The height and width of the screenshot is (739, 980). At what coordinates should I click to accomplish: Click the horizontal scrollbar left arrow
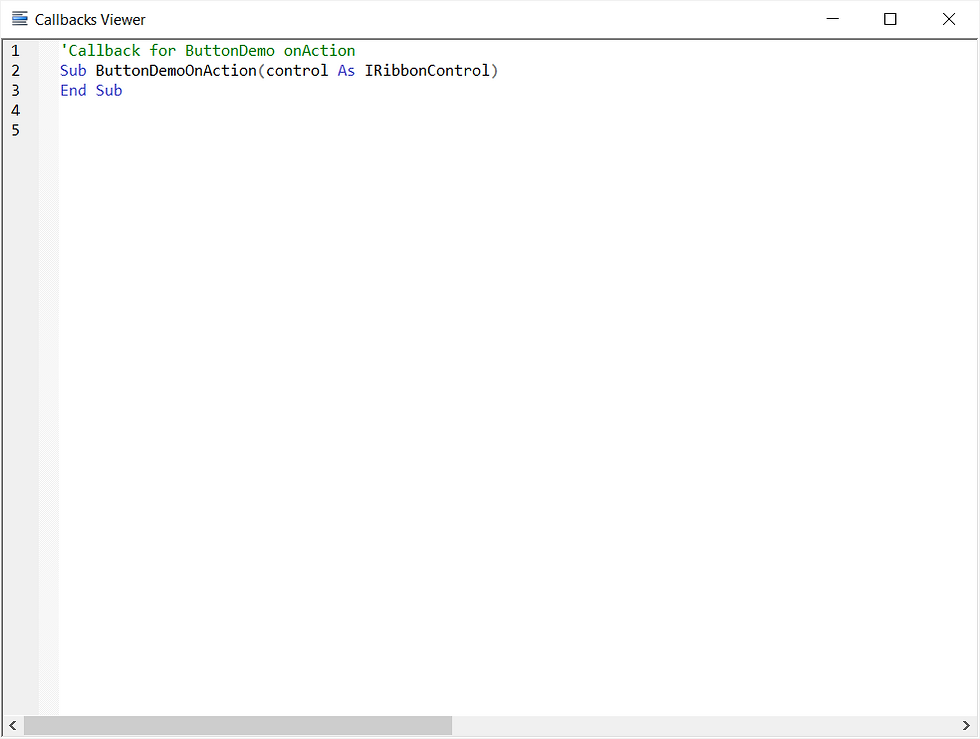[12, 725]
